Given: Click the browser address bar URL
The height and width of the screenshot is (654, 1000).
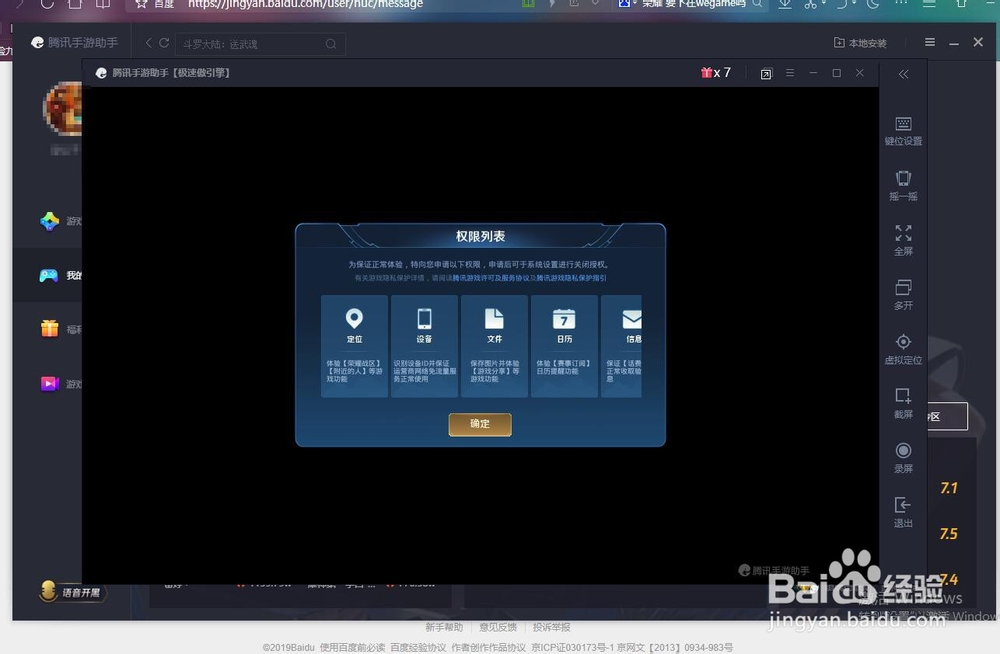Looking at the screenshot, I should (x=305, y=4).
